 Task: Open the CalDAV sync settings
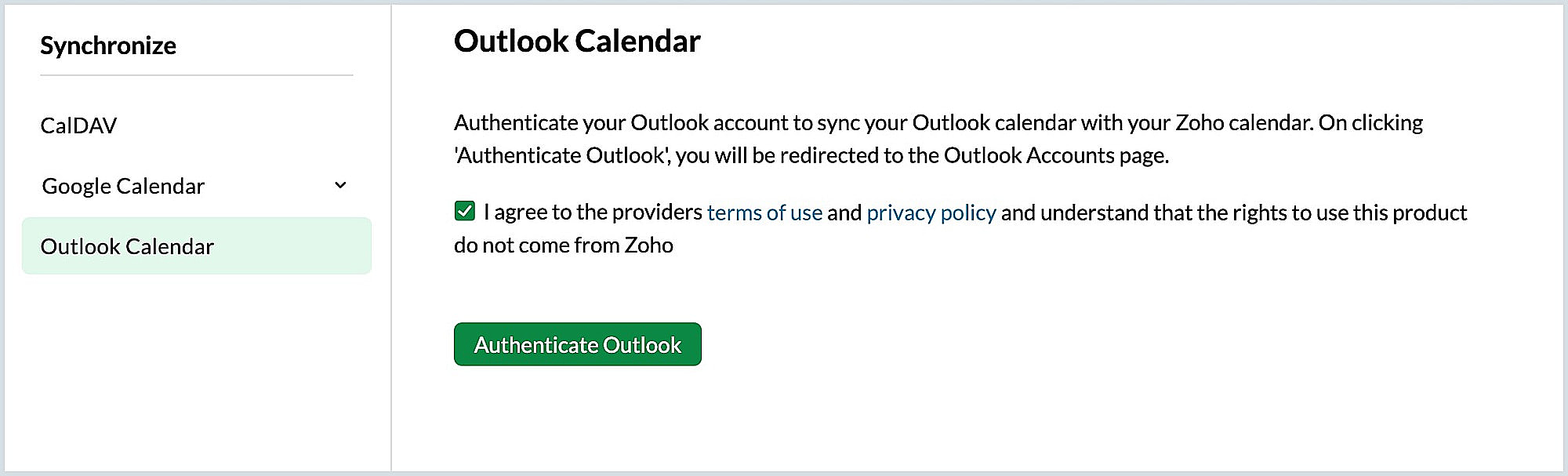coord(78,125)
